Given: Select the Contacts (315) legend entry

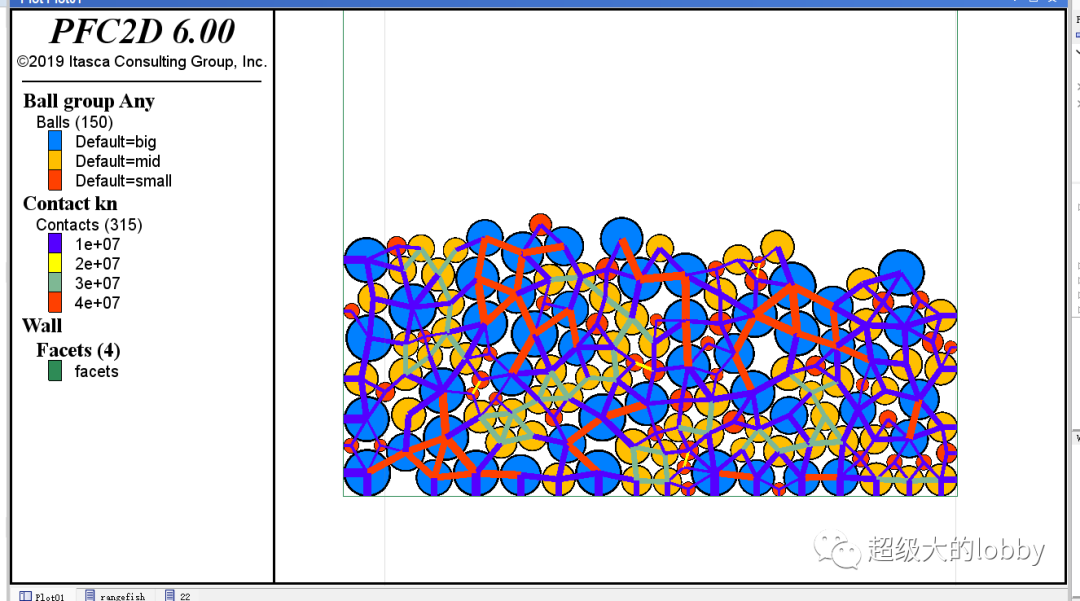Looking at the screenshot, I should 89,225.
